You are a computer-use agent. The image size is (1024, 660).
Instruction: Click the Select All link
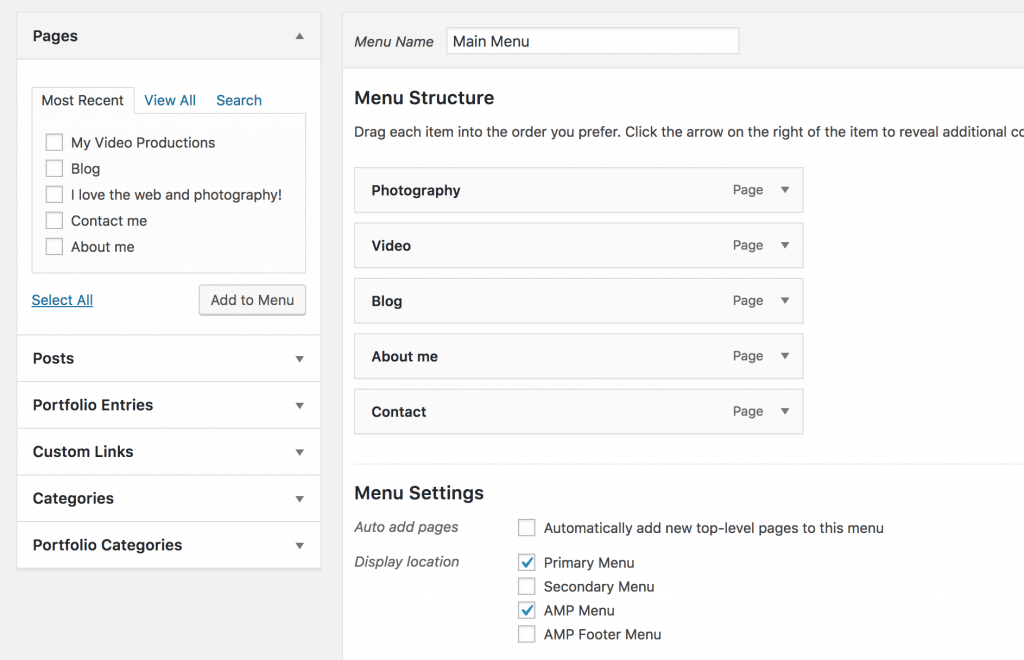tap(62, 300)
